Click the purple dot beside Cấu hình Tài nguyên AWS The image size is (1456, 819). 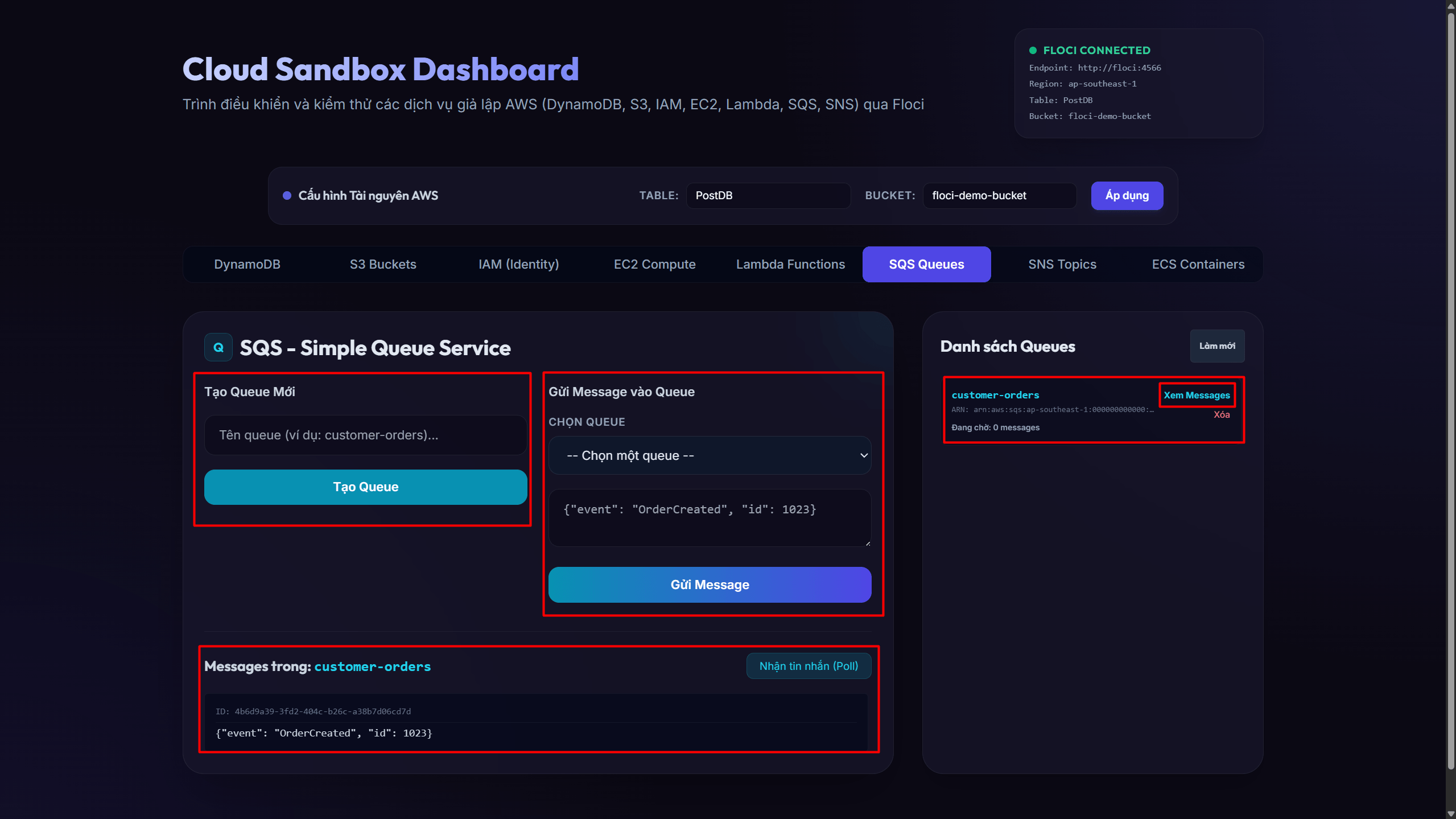tap(287, 196)
